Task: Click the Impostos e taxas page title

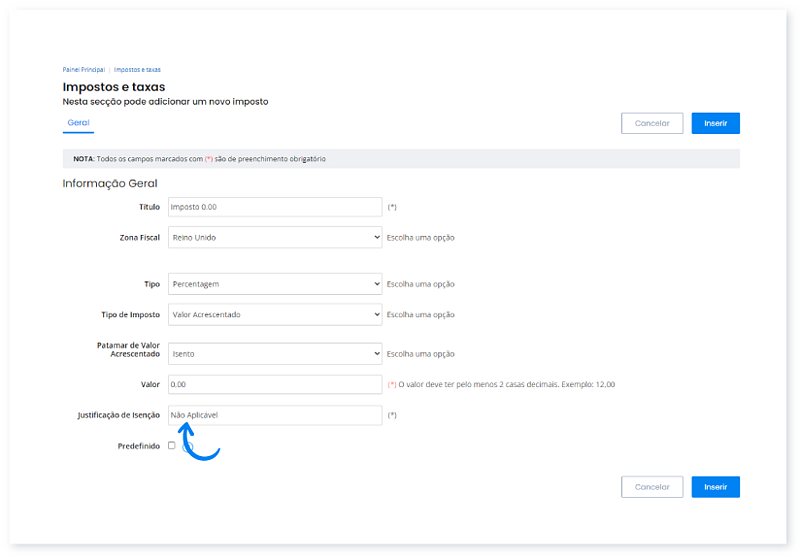Action: tap(114, 87)
